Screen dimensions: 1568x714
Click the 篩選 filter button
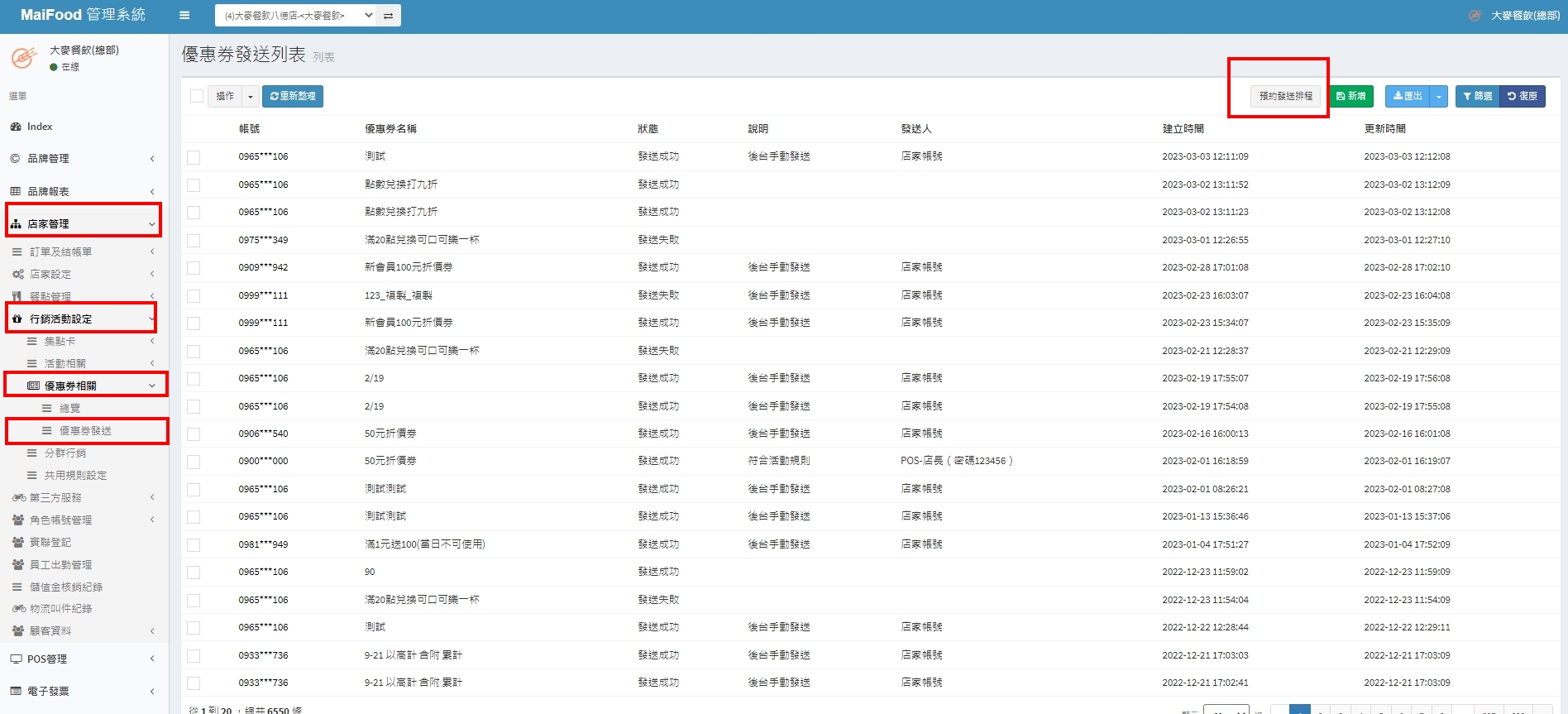pyautogui.click(x=1477, y=97)
